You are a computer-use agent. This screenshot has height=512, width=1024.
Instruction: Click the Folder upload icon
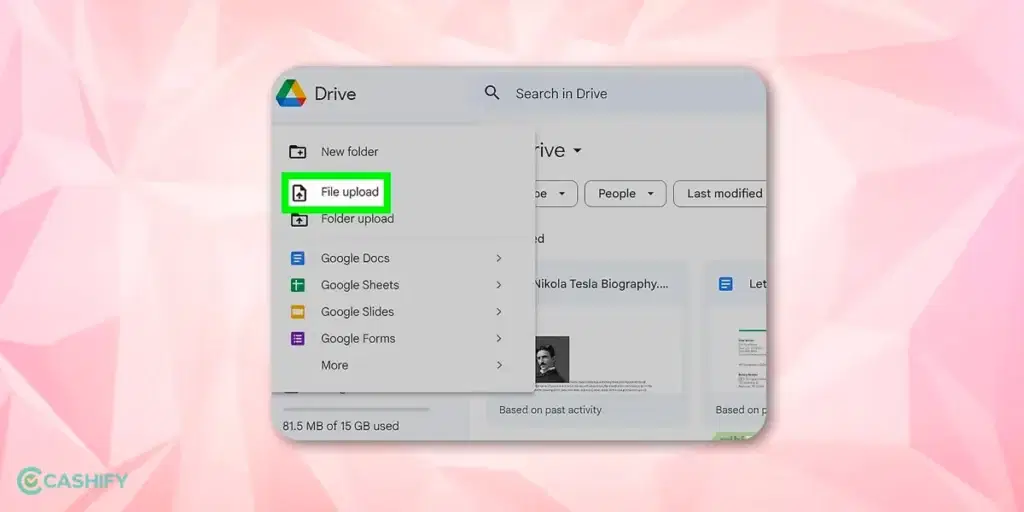point(298,219)
